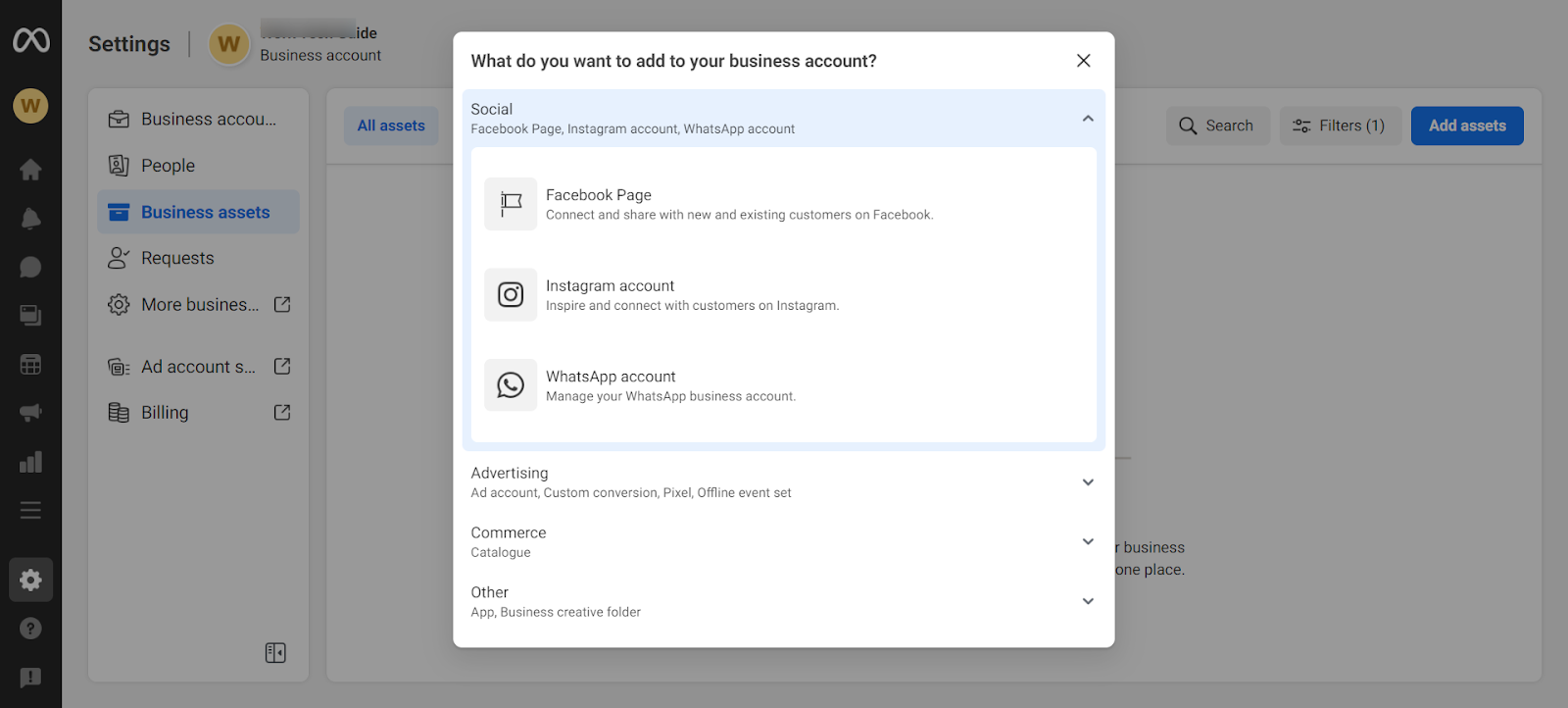Click Ad account settings text label
The height and width of the screenshot is (708, 1568).
tap(199, 367)
